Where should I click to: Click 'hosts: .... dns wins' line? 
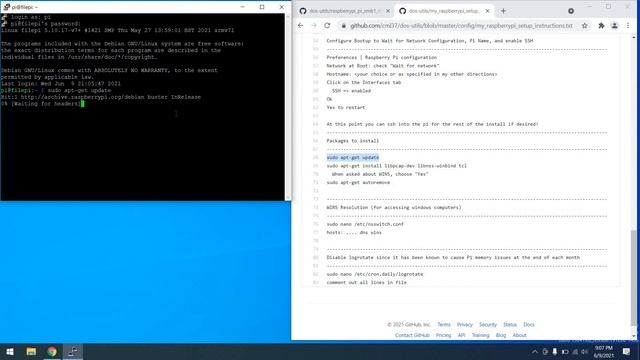[x=354, y=232]
